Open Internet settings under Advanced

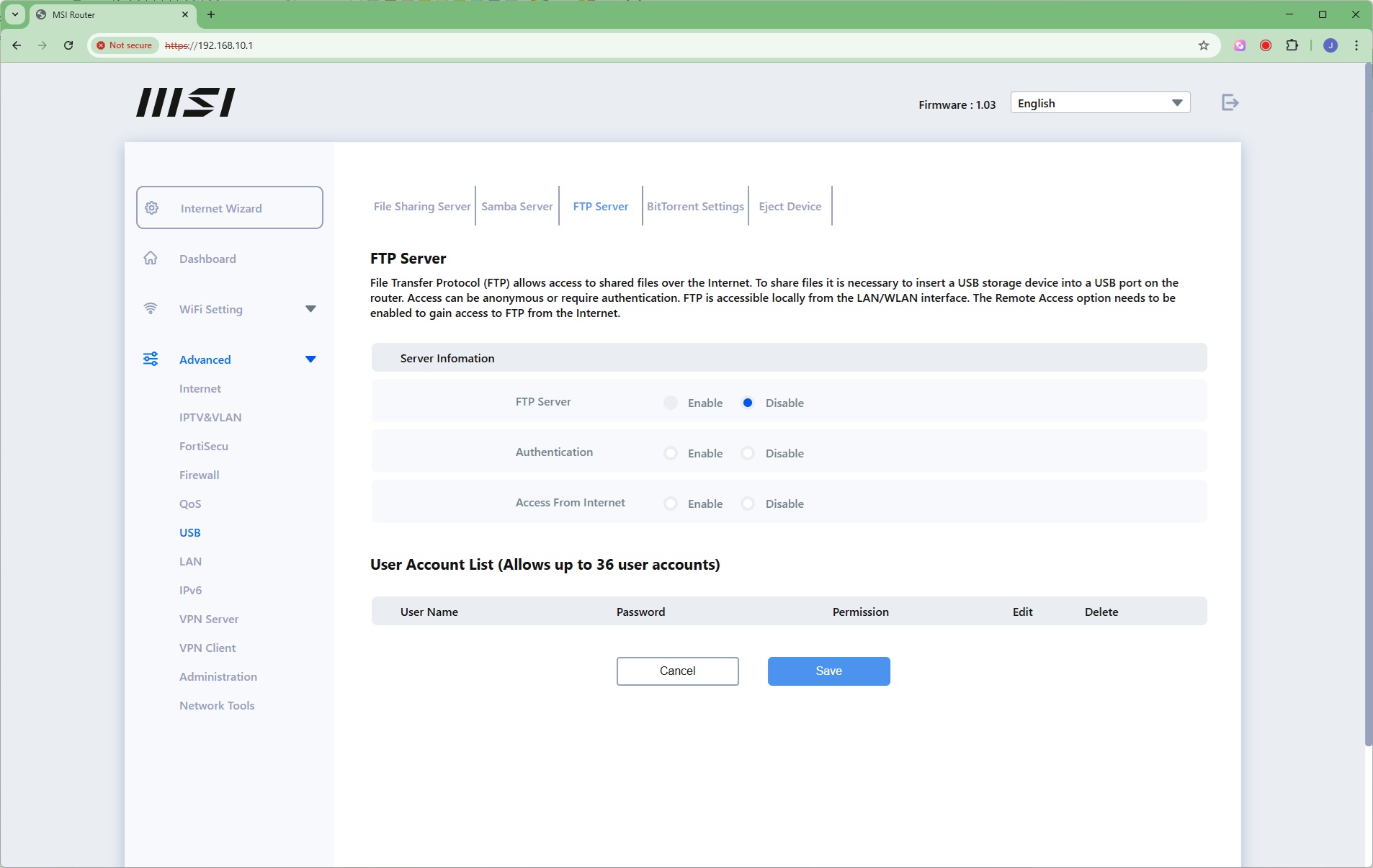click(x=200, y=388)
